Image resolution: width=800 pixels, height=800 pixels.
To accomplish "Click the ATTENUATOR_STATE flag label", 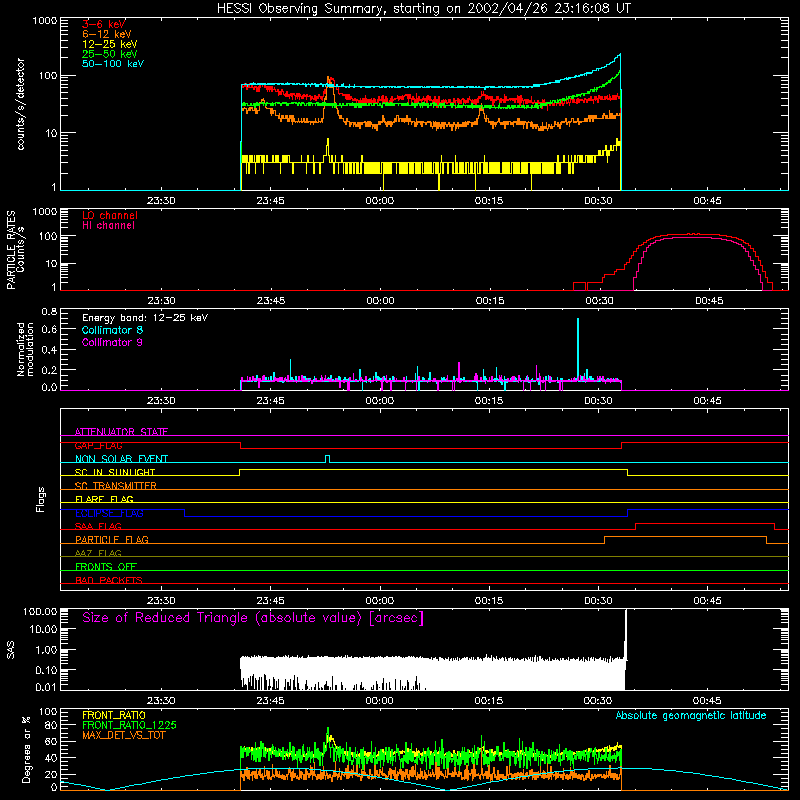I will point(121,432).
